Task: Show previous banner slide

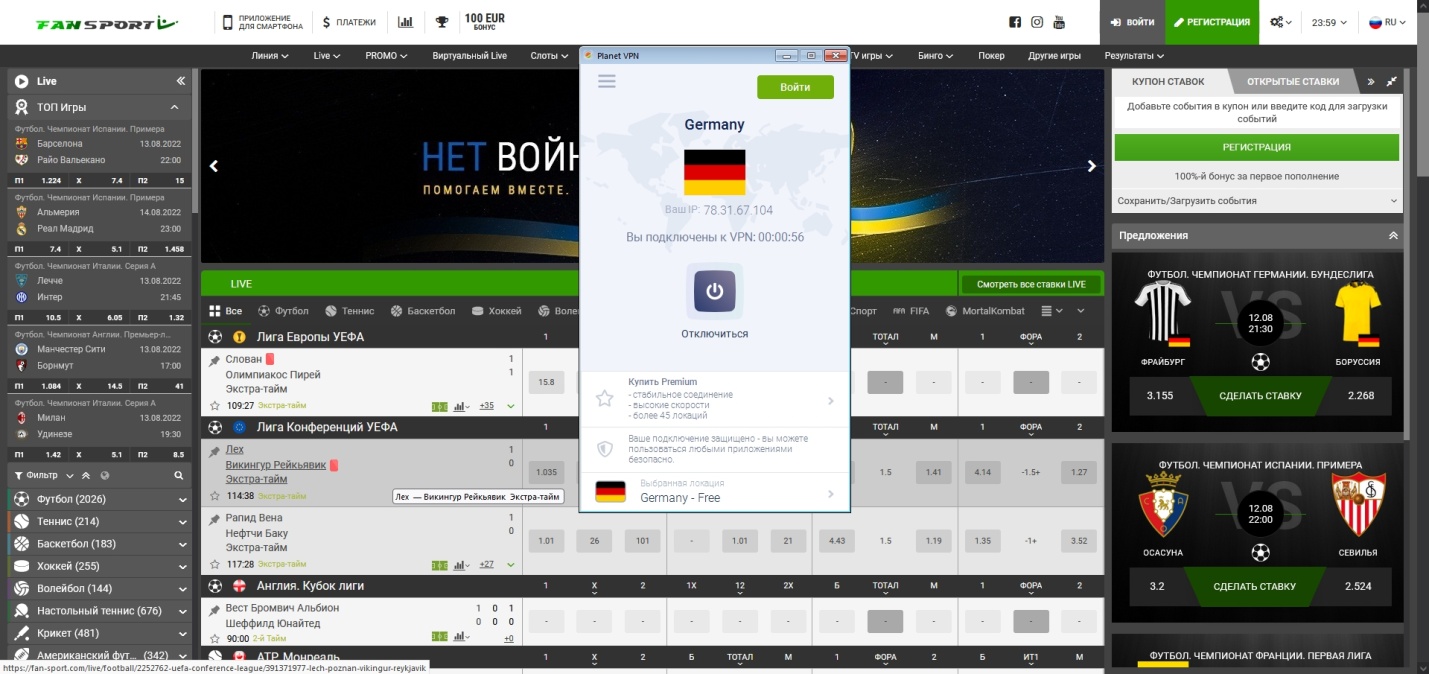Action: coord(213,166)
